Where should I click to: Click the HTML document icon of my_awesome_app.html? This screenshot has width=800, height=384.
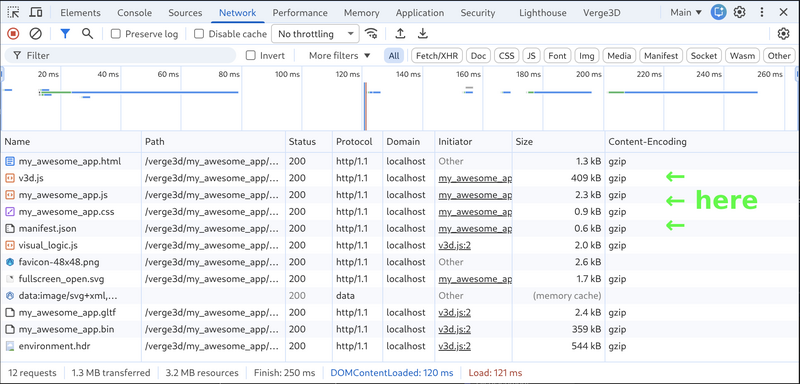click(x=10, y=161)
